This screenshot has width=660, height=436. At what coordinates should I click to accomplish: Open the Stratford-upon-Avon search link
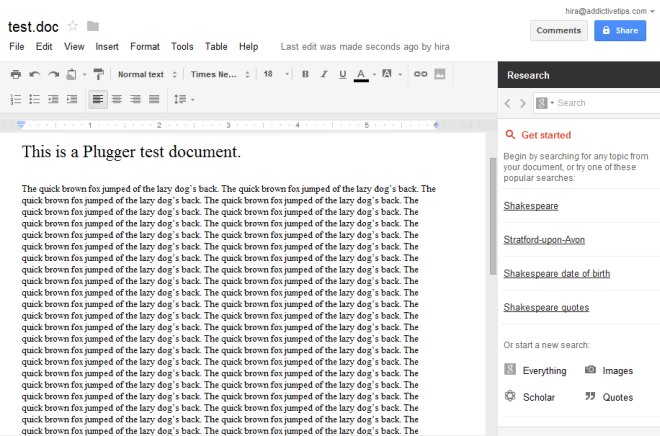[544, 240]
